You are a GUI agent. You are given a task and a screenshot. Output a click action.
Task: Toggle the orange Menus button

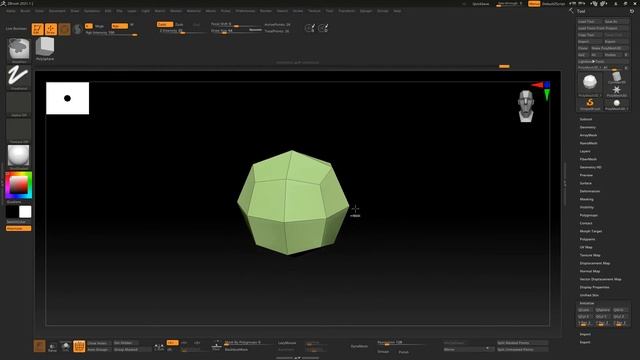534,4
